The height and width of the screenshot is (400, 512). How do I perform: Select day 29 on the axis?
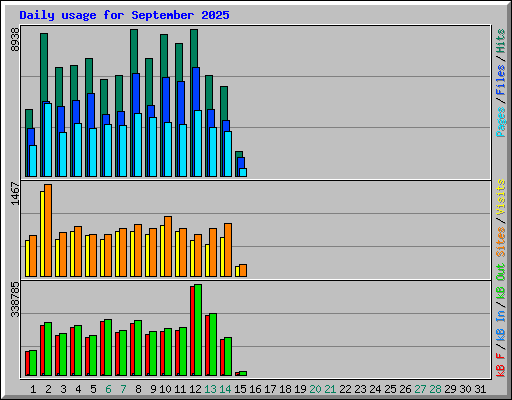(450, 389)
